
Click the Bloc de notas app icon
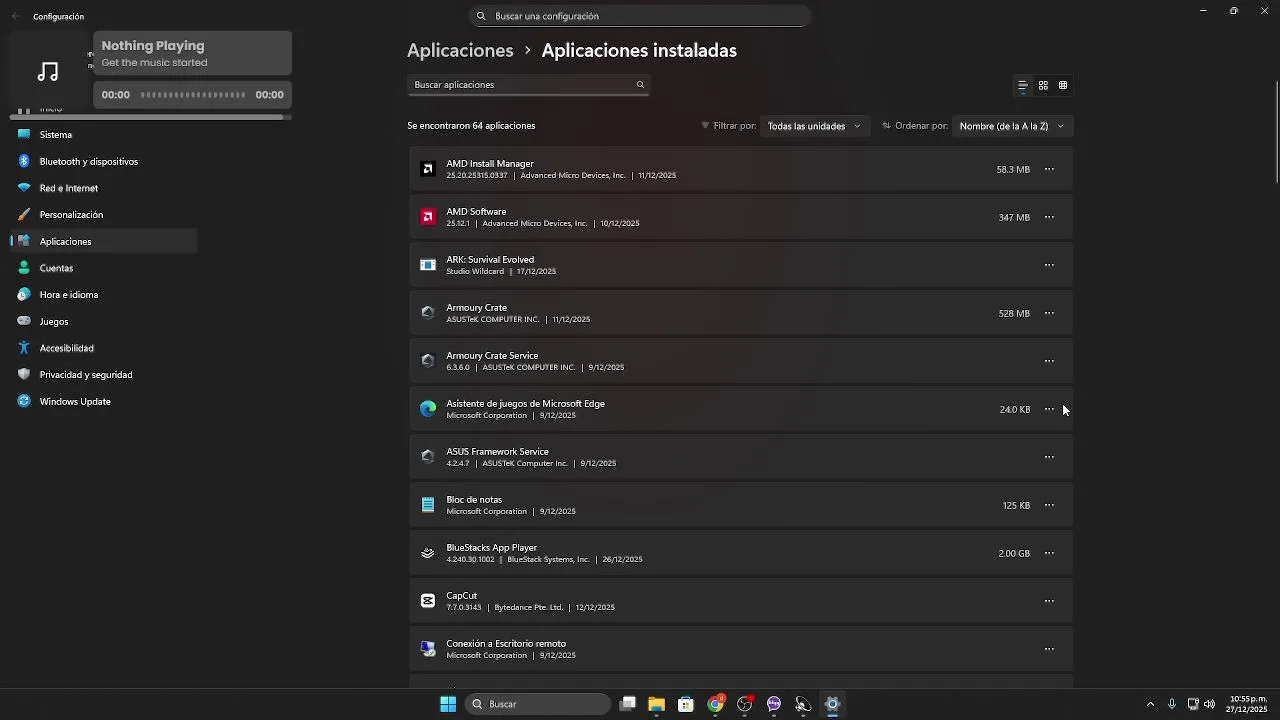(428, 505)
